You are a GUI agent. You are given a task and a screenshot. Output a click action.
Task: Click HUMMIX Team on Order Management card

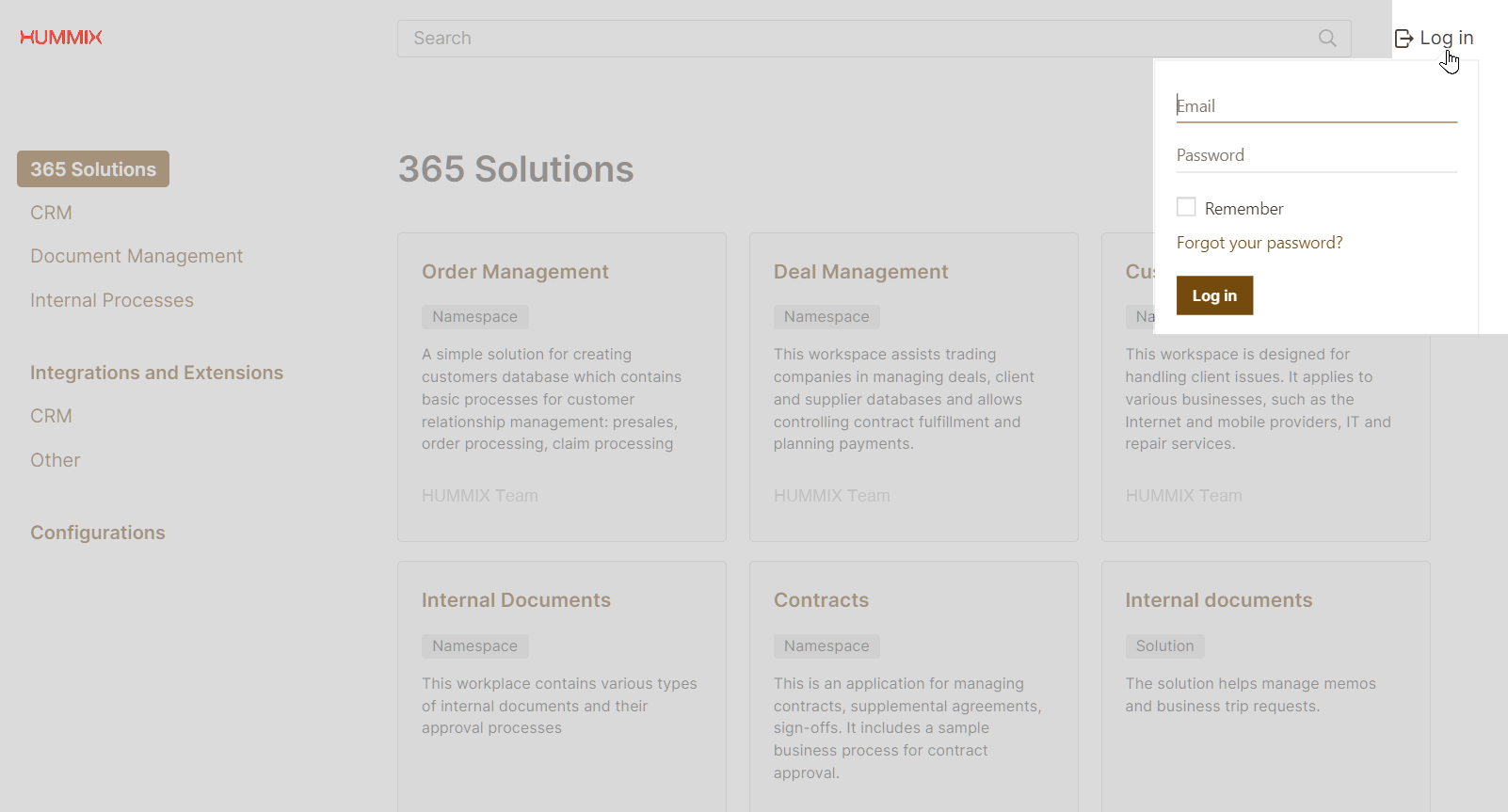click(x=480, y=496)
